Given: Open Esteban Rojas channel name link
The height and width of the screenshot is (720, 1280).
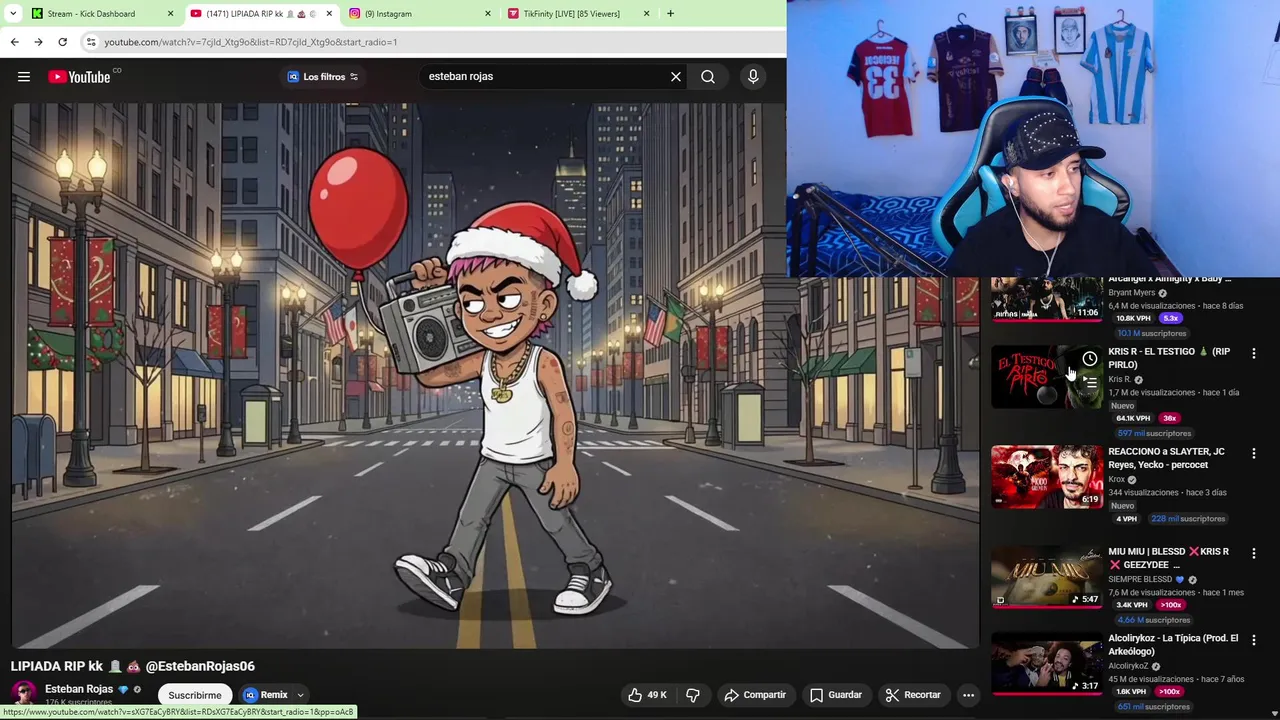Looking at the screenshot, I should pyautogui.click(x=79, y=689).
